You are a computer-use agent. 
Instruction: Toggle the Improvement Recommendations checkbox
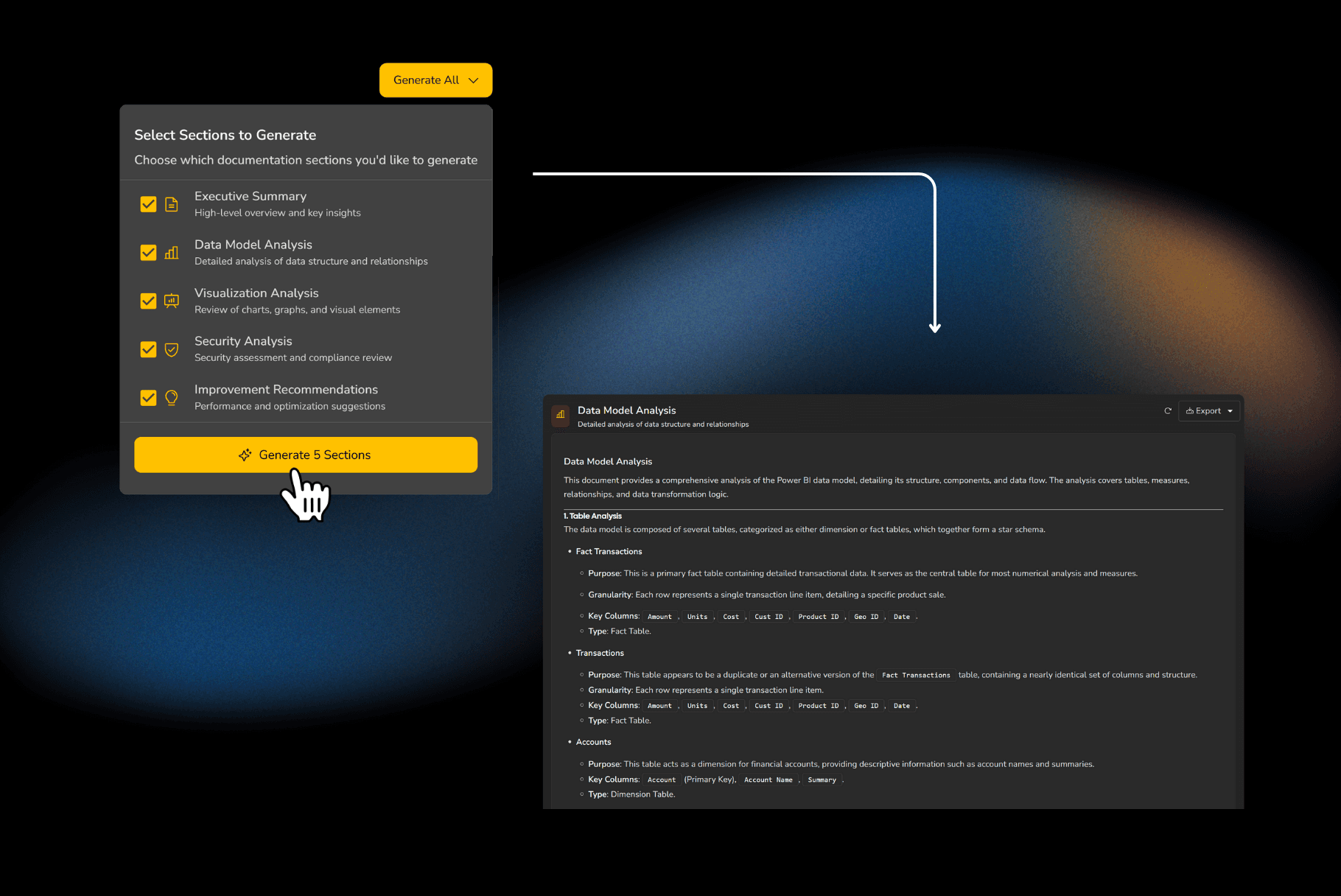[x=148, y=398]
